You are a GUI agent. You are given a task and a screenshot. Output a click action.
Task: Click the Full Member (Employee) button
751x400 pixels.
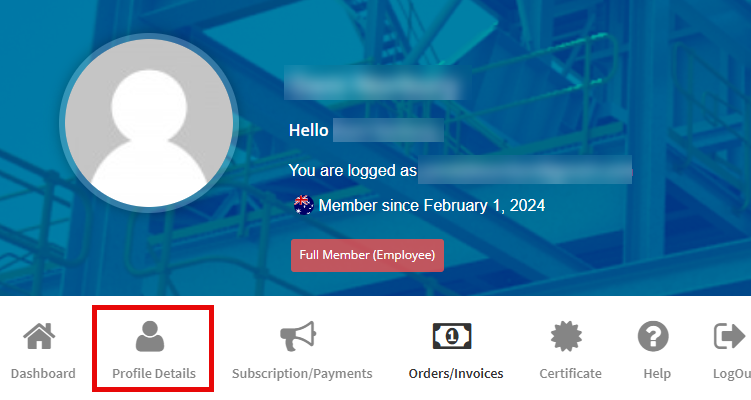[x=367, y=255]
